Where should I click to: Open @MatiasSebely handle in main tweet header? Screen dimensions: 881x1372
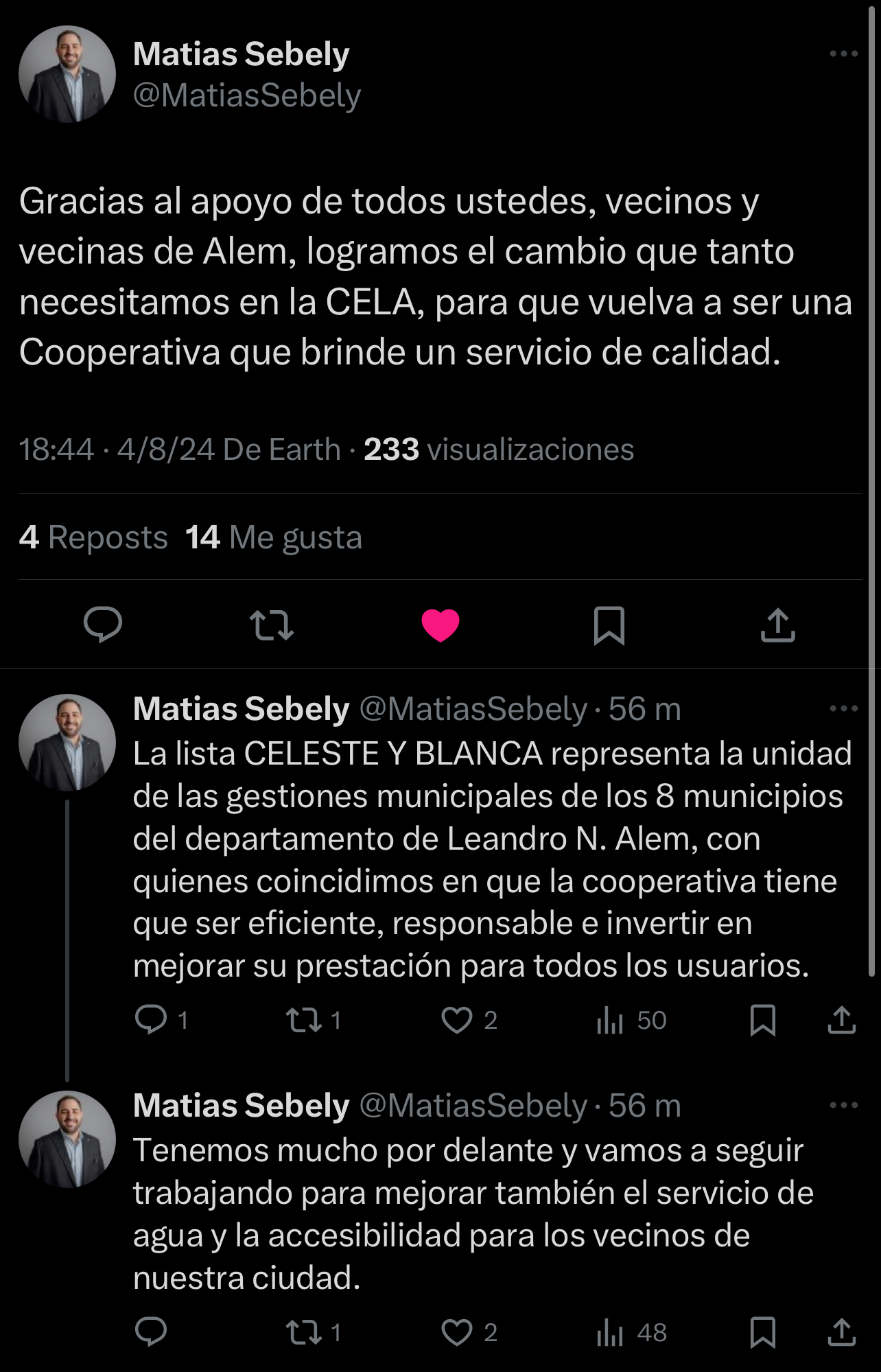[x=247, y=95]
